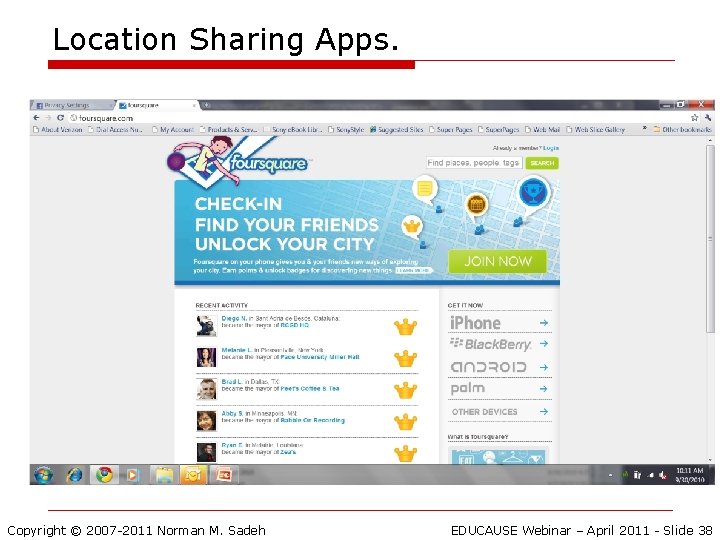Open Melanie L.'s profile link

pyautogui.click(x=237, y=350)
